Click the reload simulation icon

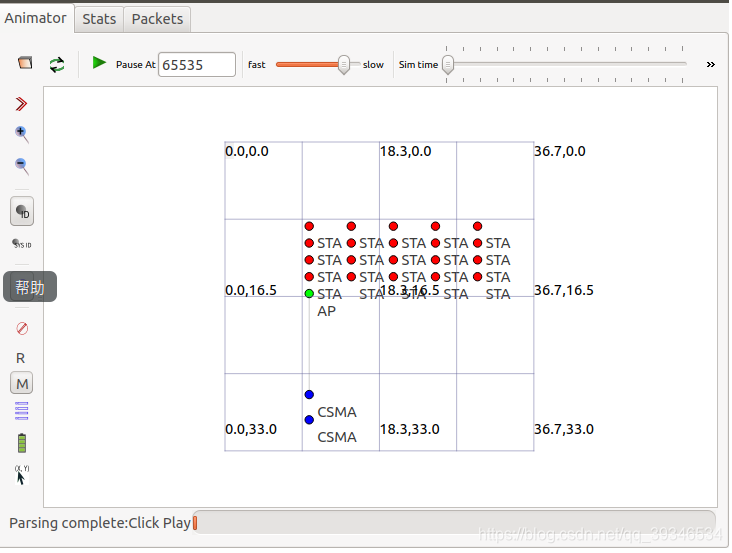[57, 64]
